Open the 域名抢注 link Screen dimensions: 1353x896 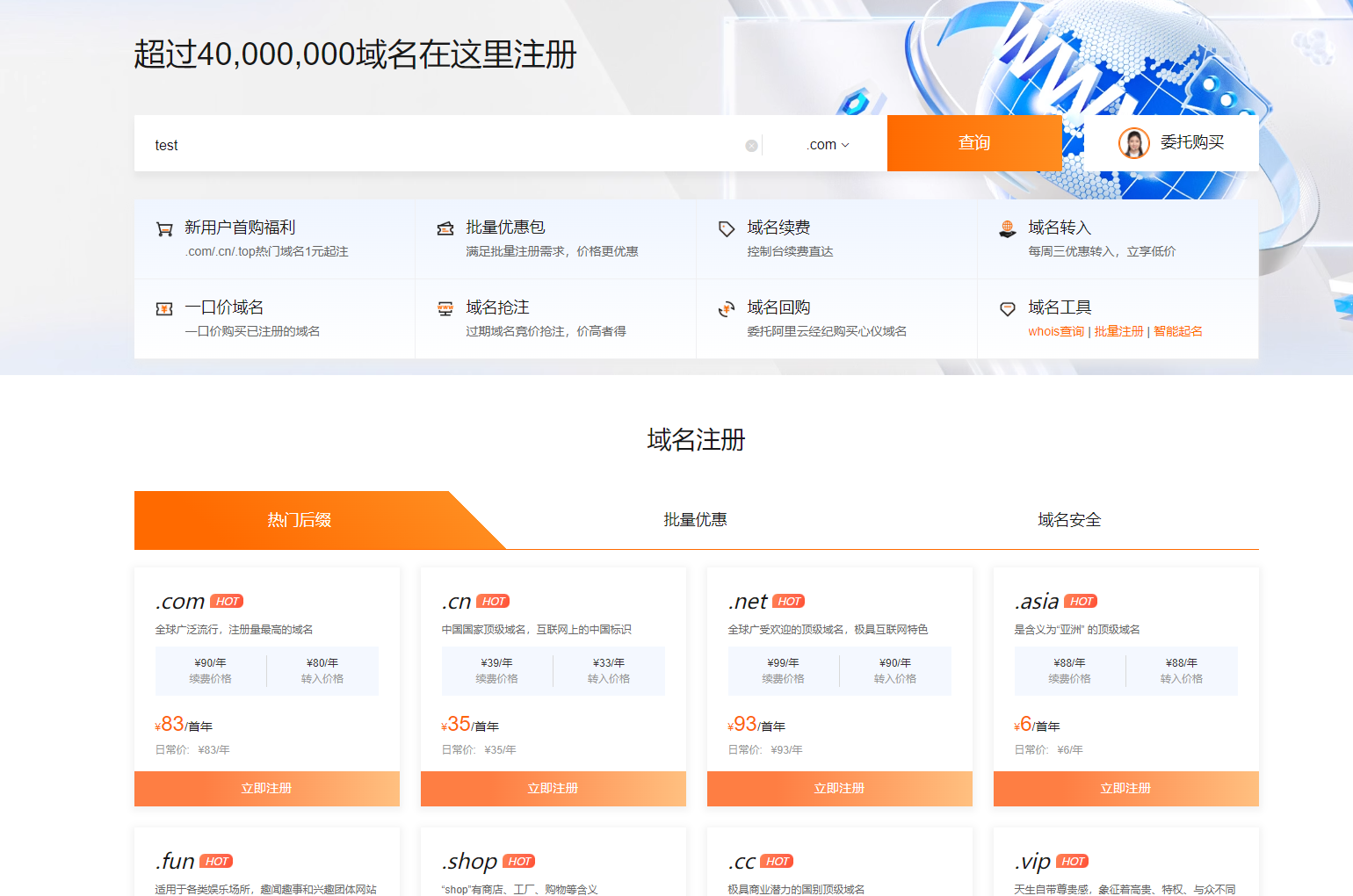(x=497, y=307)
